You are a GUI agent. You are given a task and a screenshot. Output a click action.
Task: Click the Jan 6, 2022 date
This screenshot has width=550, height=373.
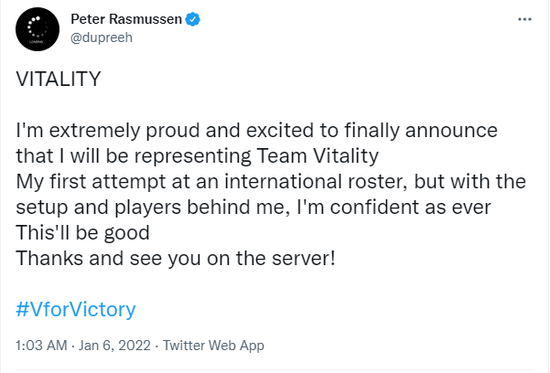(115, 345)
